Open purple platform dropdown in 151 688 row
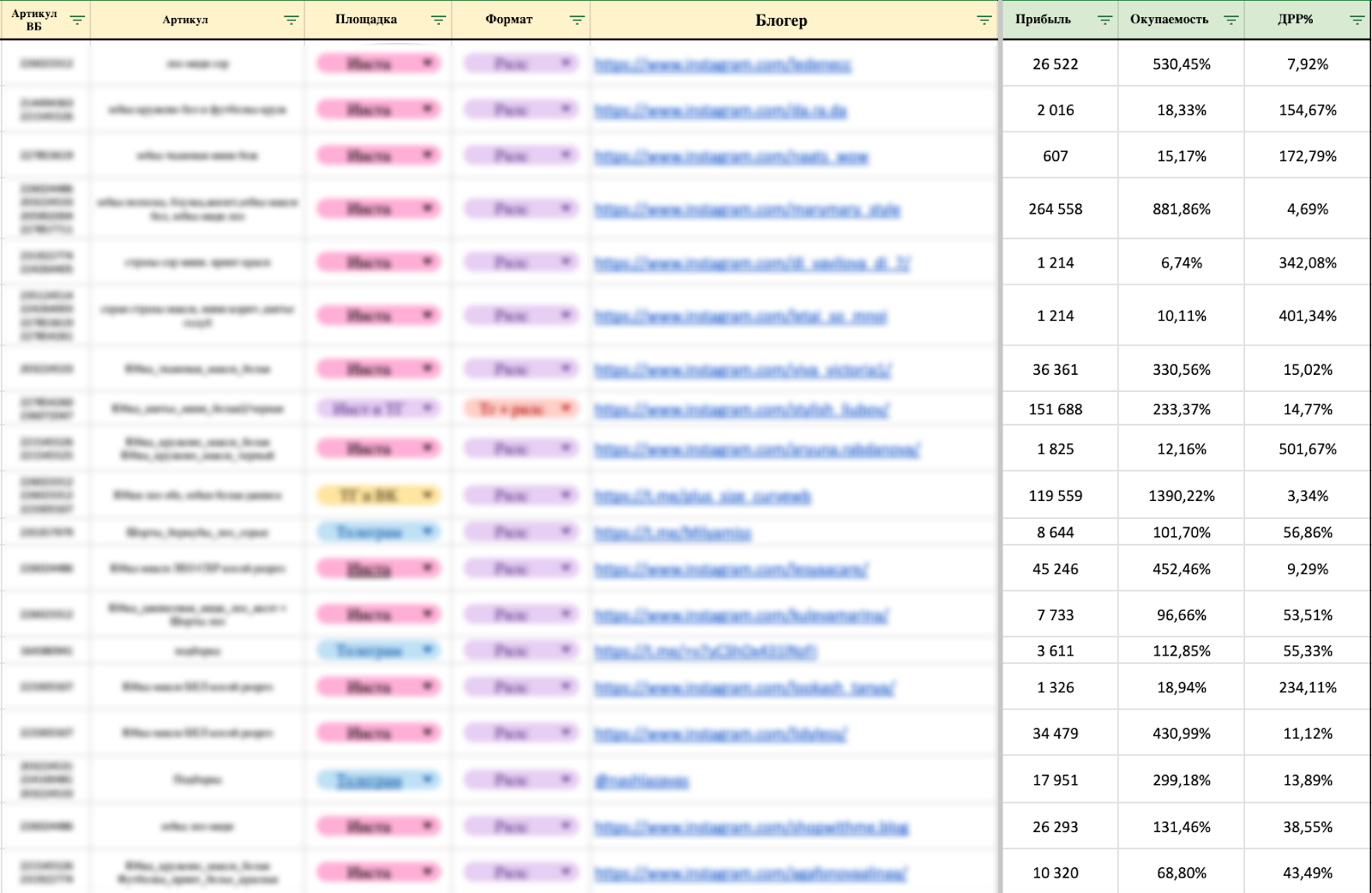The width and height of the screenshot is (1372, 893). pyautogui.click(x=427, y=409)
